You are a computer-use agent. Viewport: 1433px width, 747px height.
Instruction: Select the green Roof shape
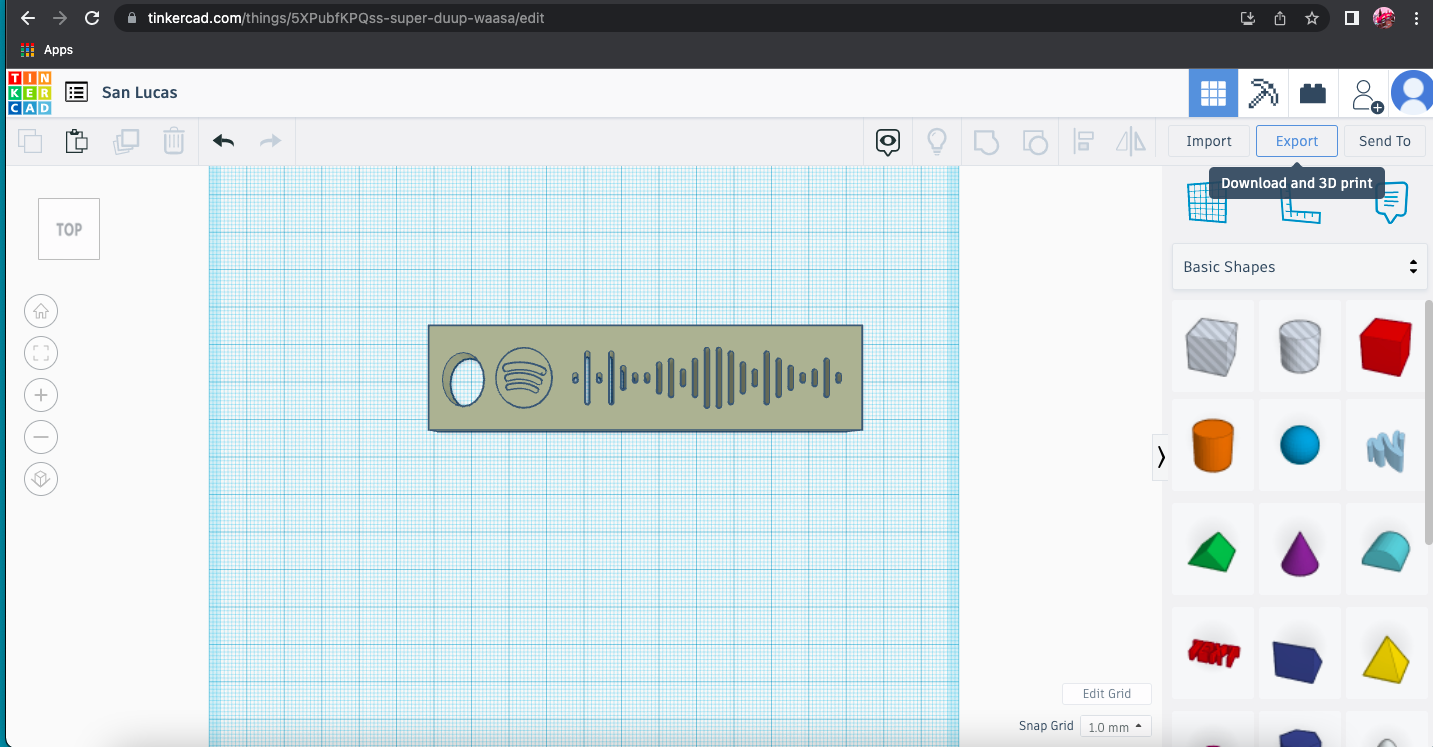pyautogui.click(x=1212, y=551)
